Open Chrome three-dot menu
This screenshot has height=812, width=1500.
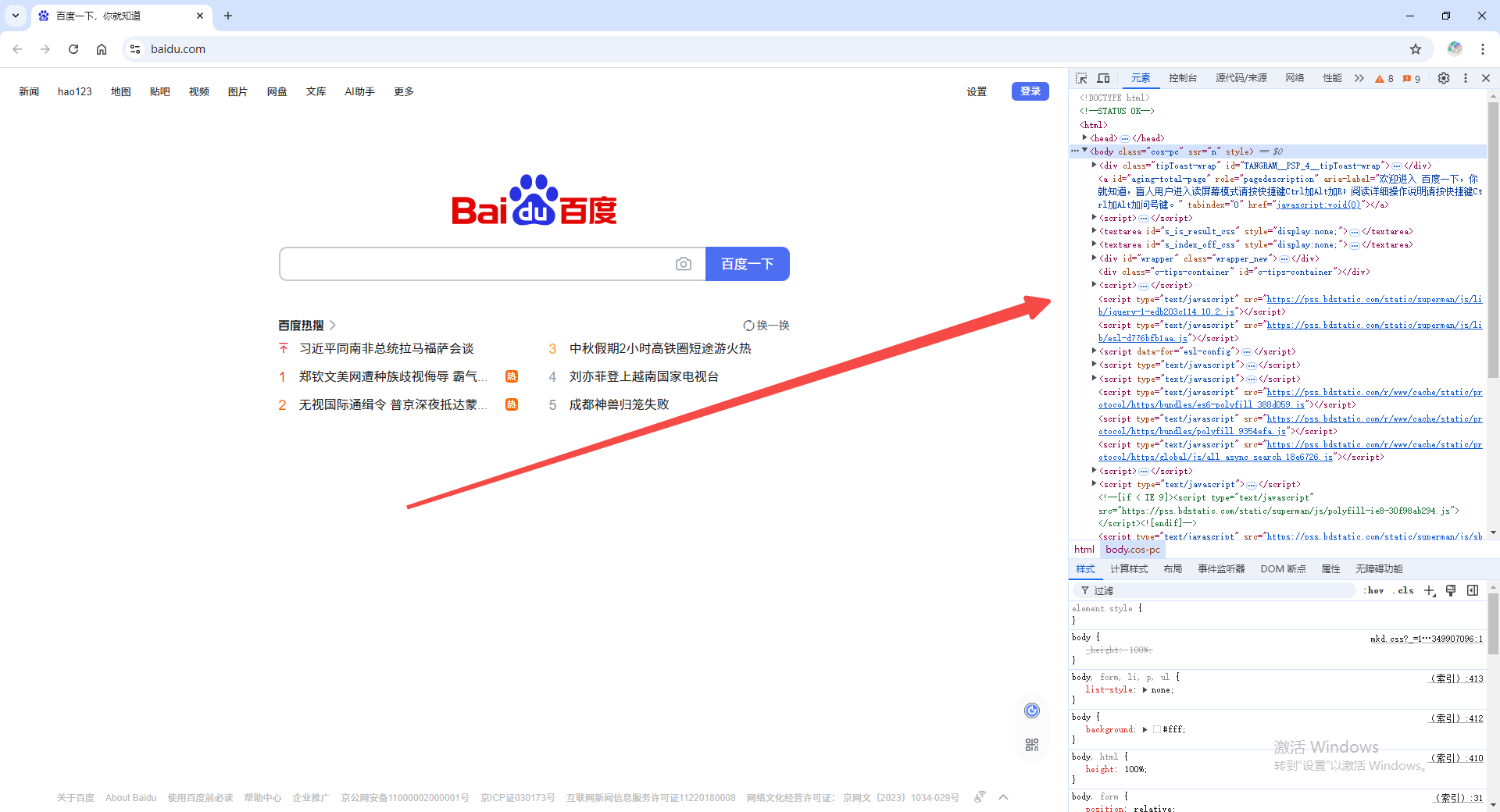tap(1483, 49)
